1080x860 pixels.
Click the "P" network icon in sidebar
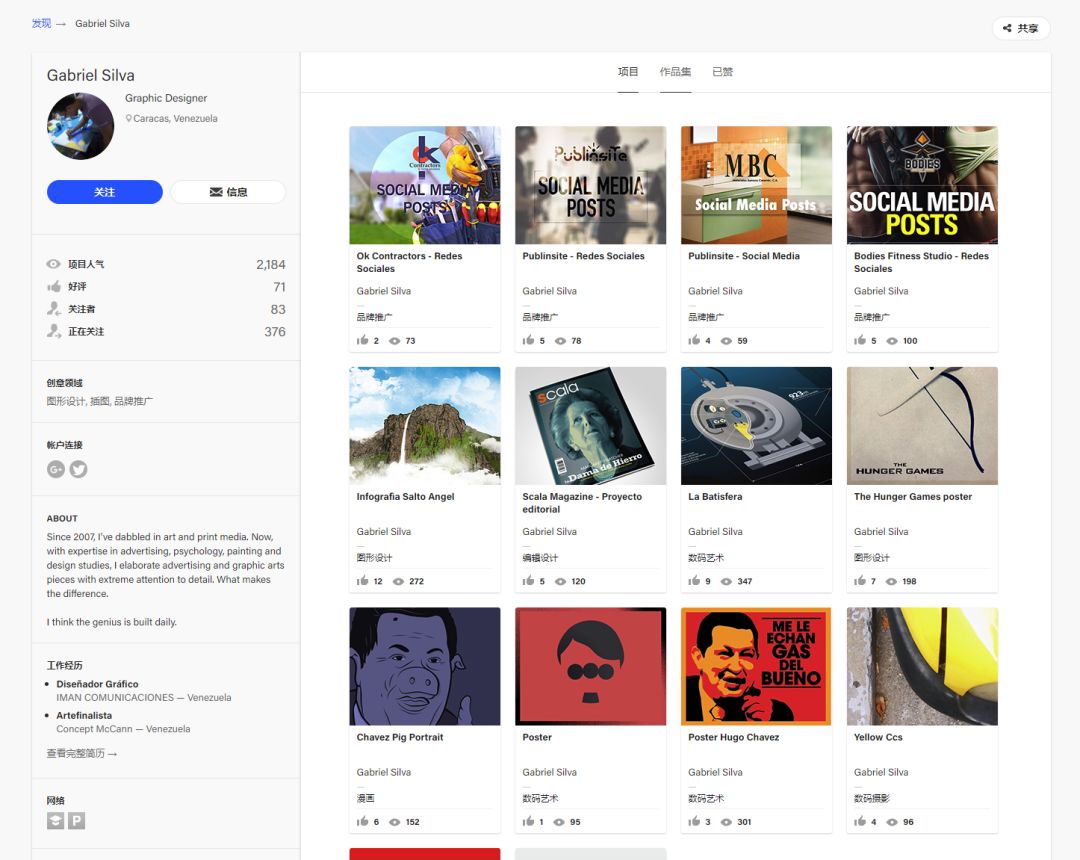76,821
